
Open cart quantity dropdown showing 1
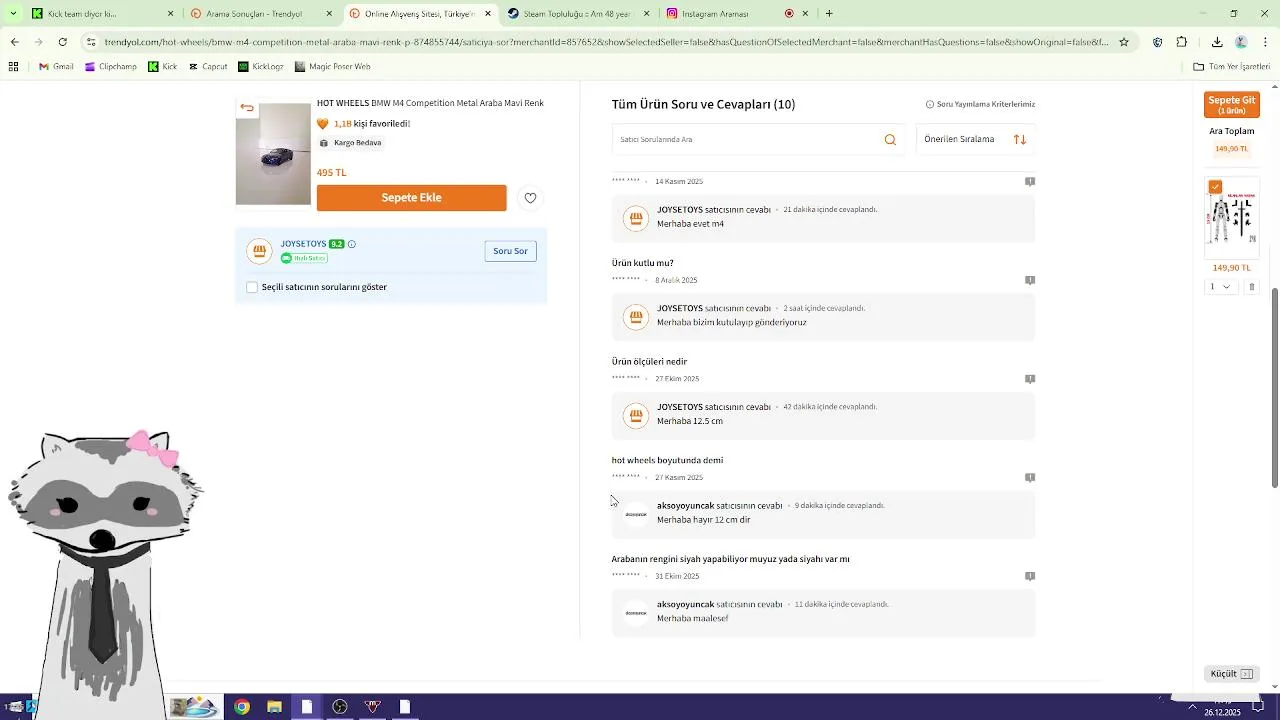click(x=1221, y=287)
